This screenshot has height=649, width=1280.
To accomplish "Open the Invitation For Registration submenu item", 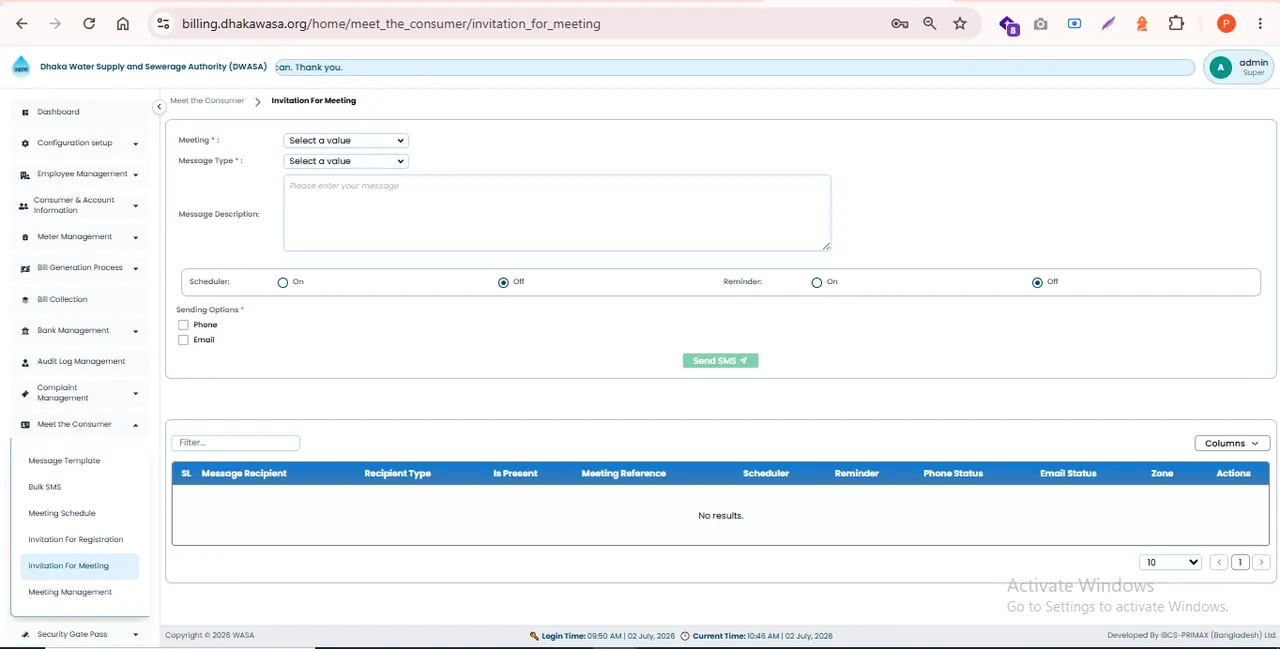I will click(x=76, y=540).
